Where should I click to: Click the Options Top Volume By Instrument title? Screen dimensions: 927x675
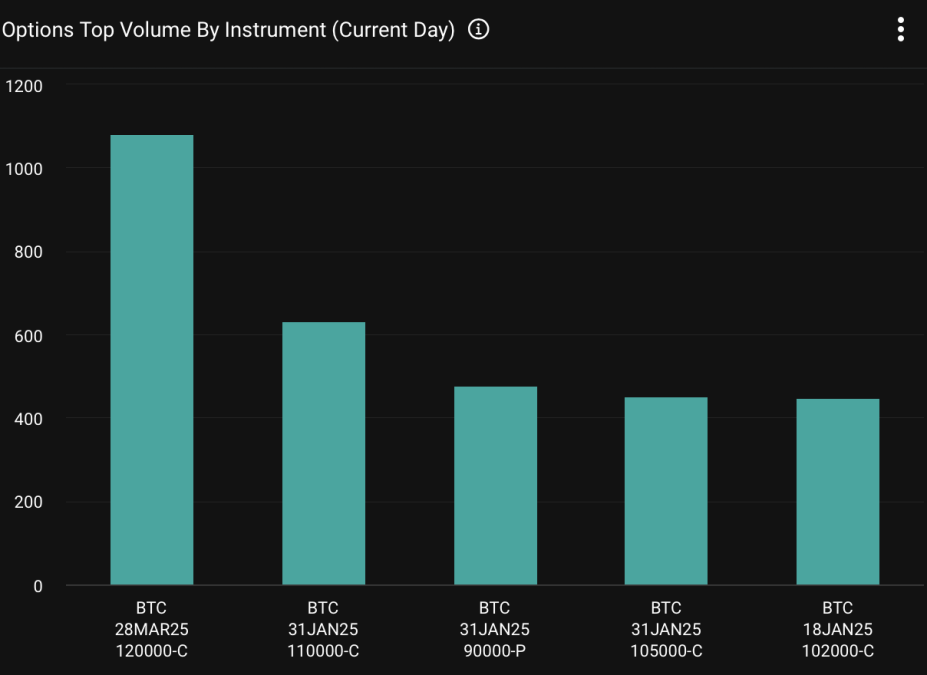228,30
